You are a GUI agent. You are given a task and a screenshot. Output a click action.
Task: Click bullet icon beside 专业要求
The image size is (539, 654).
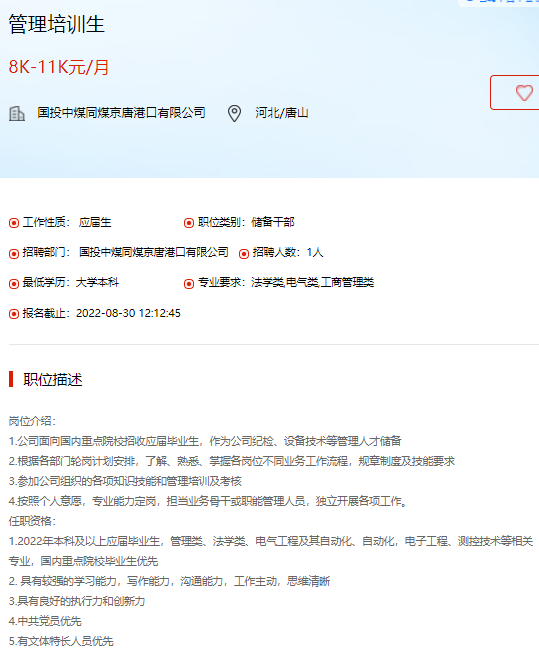pyautogui.click(x=189, y=284)
